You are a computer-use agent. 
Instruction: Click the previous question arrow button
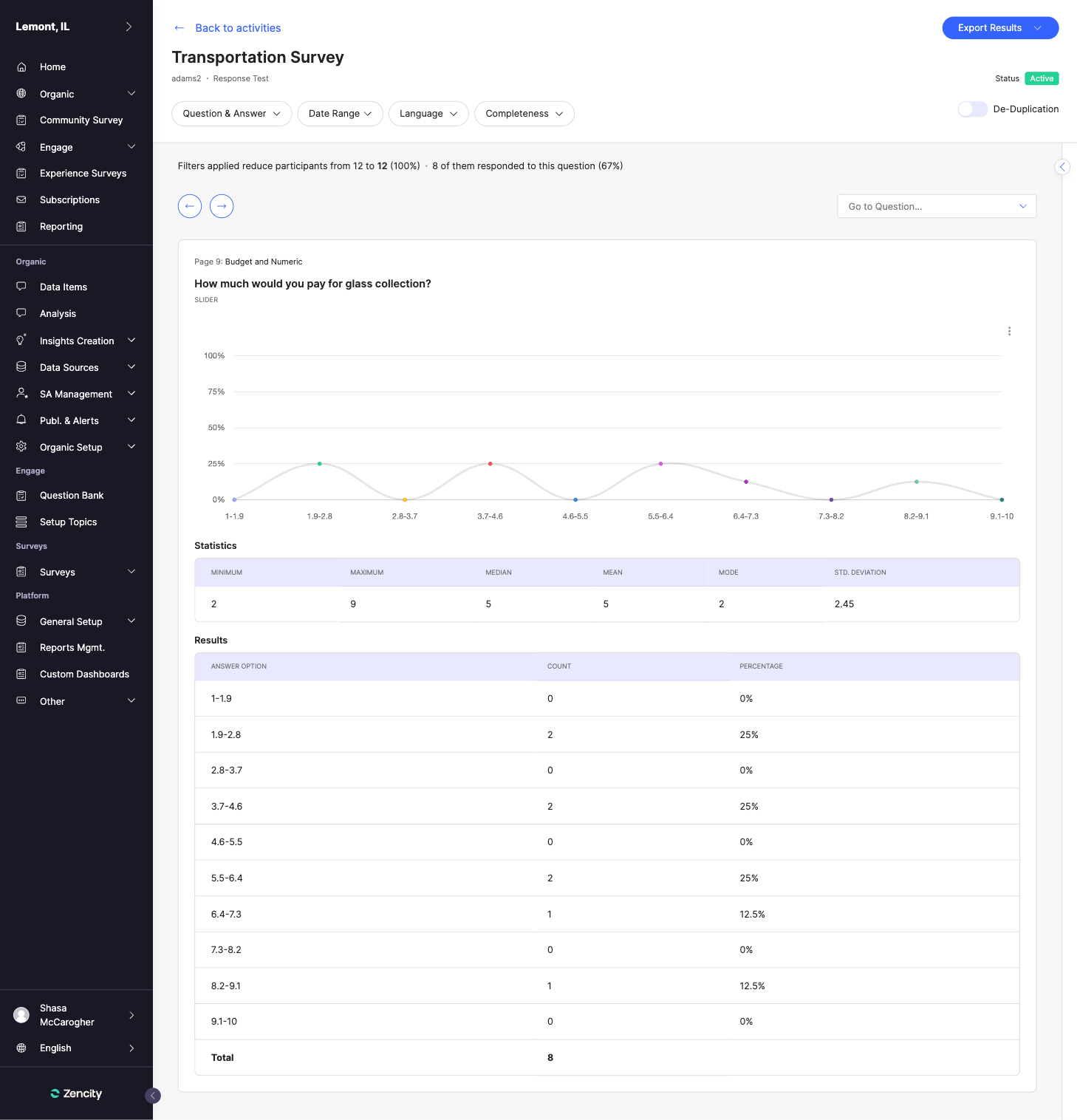(x=190, y=206)
